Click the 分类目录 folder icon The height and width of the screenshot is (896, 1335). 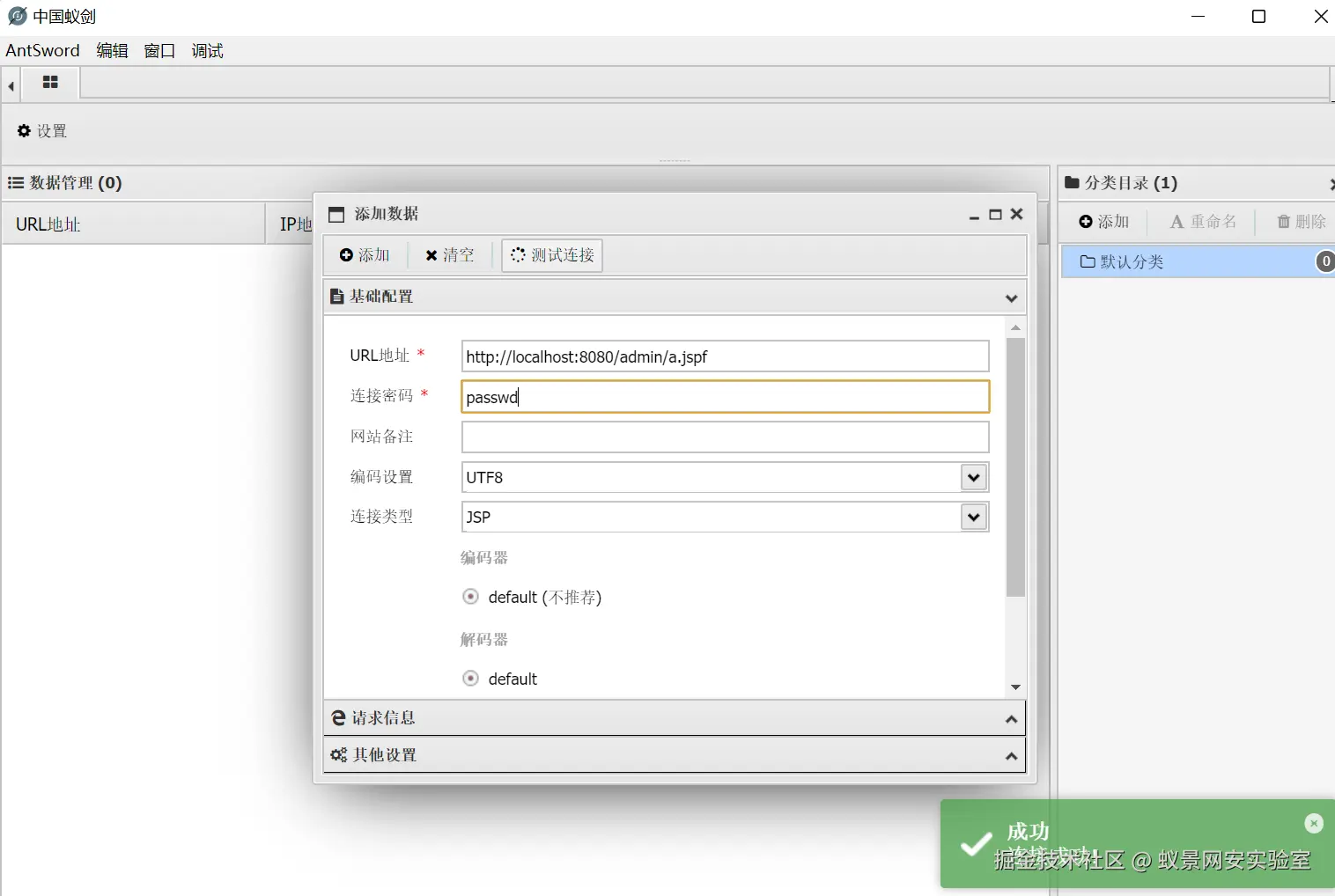(1072, 182)
